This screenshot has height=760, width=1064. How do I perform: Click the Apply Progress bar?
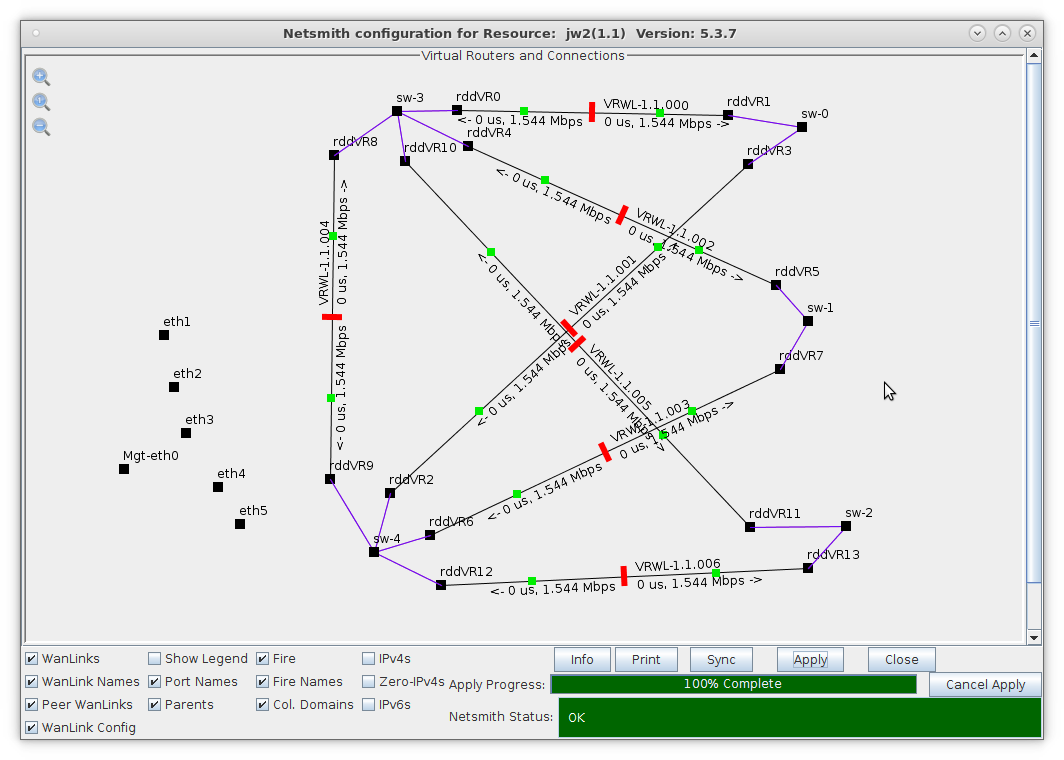click(733, 685)
